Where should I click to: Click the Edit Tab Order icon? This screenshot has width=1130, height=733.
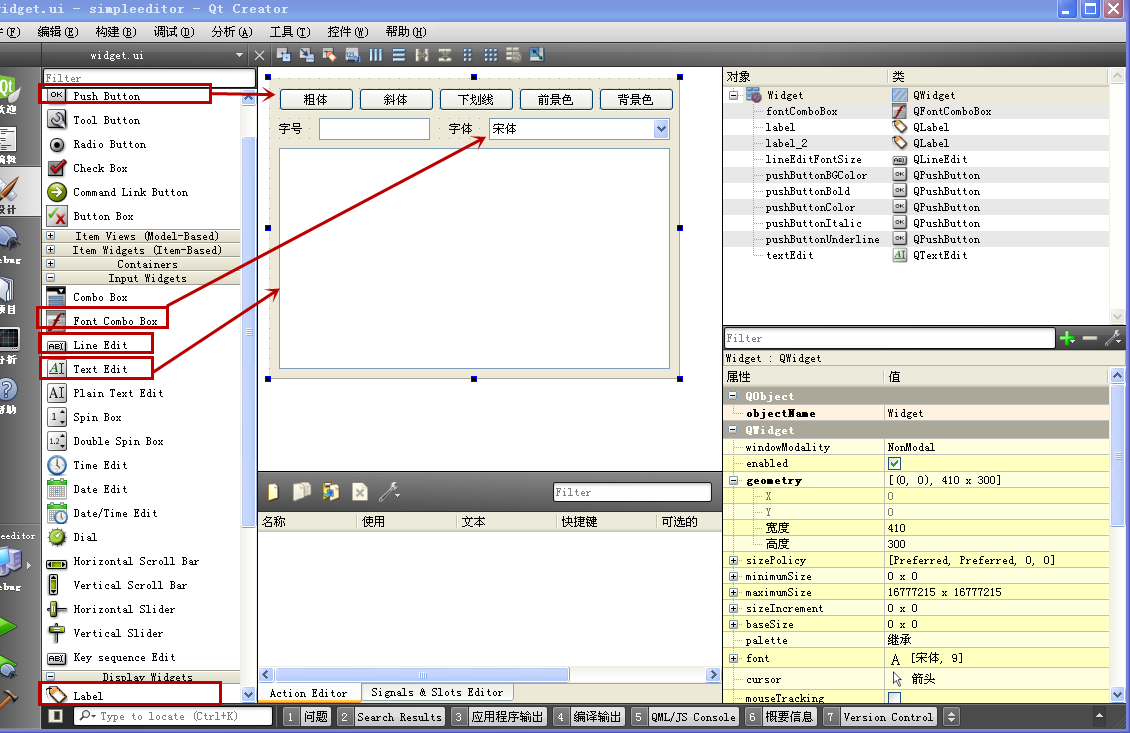tap(349, 55)
